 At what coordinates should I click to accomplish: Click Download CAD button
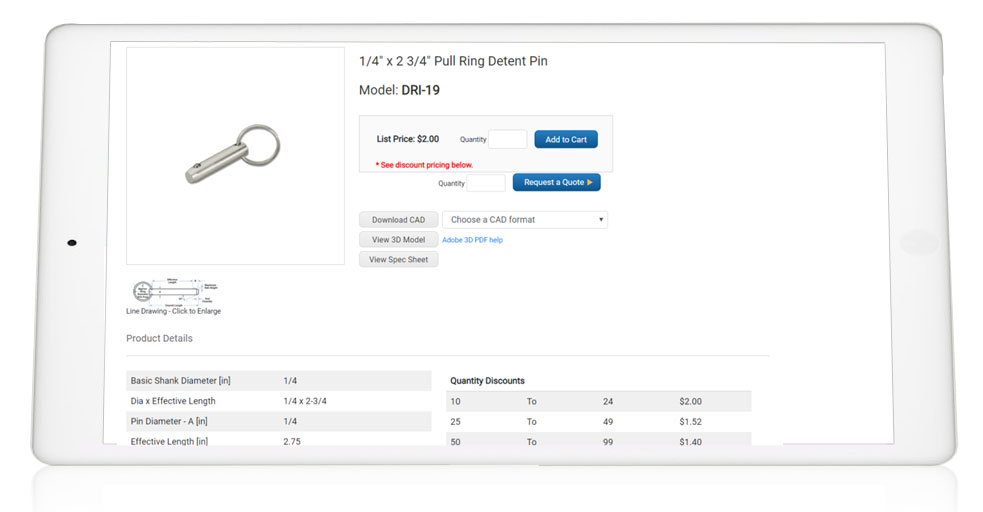pyautogui.click(x=398, y=220)
